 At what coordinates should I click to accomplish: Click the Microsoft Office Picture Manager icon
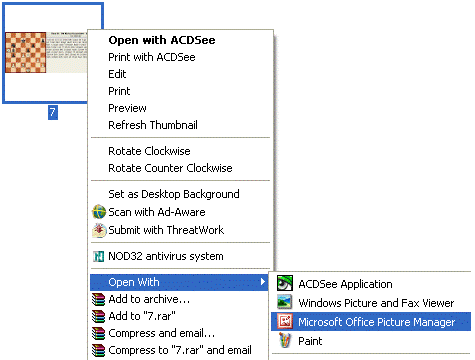coord(285,321)
